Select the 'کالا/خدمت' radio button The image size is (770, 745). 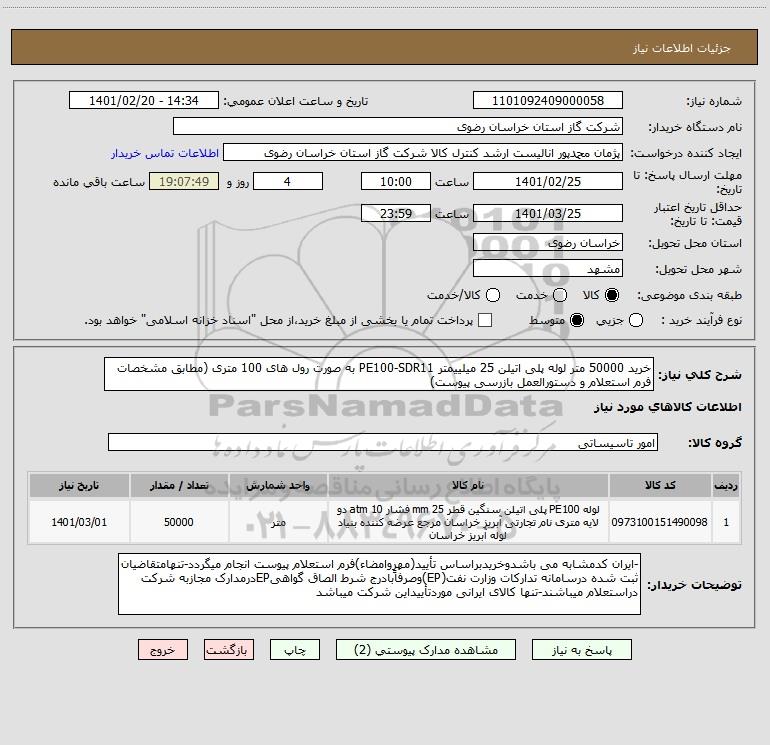tap(493, 295)
